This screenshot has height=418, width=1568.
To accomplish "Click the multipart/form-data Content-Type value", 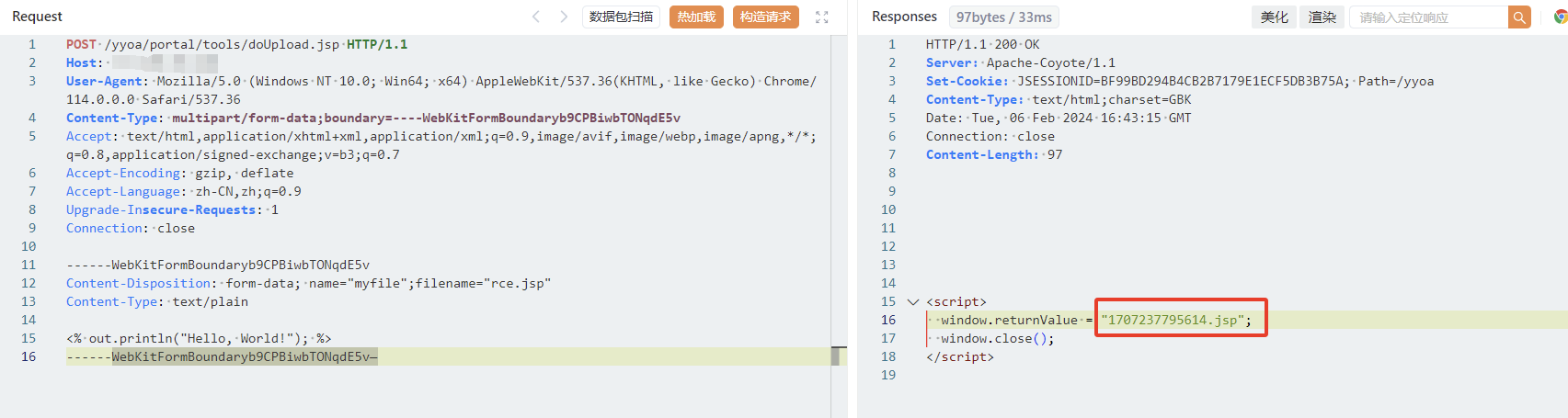I will pyautogui.click(x=426, y=118).
